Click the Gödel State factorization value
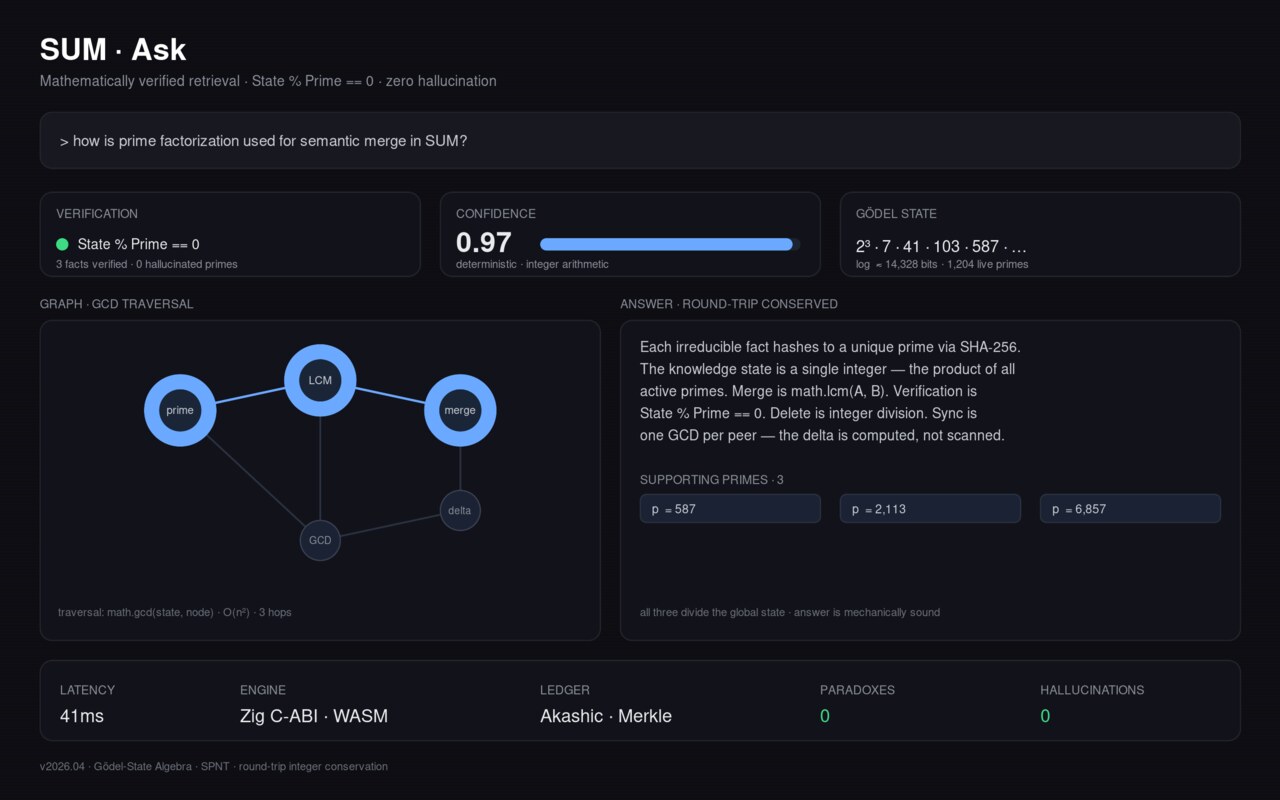The width and height of the screenshot is (1280, 800). 941,246
